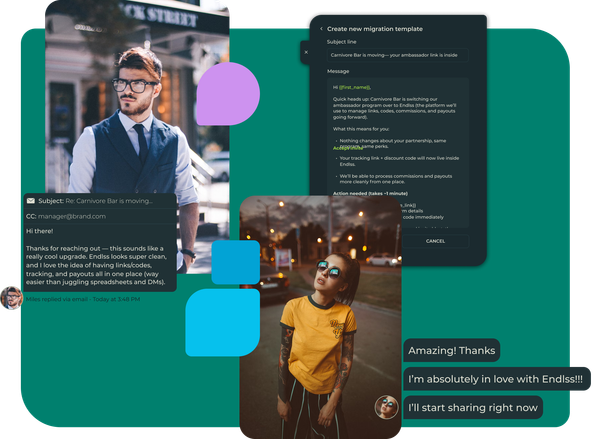Click Miles's avatar beside the email reply

[x=11, y=298]
